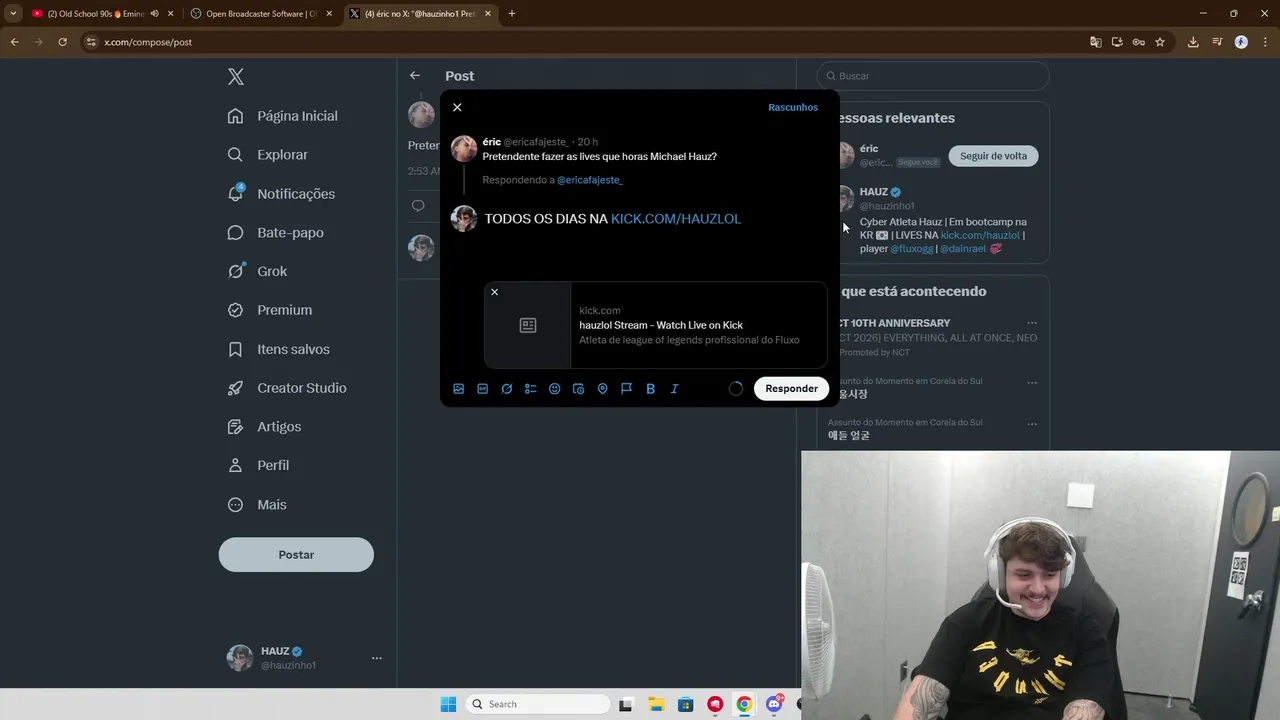
Task: Open HAUZ account switcher menu
Action: click(304, 658)
